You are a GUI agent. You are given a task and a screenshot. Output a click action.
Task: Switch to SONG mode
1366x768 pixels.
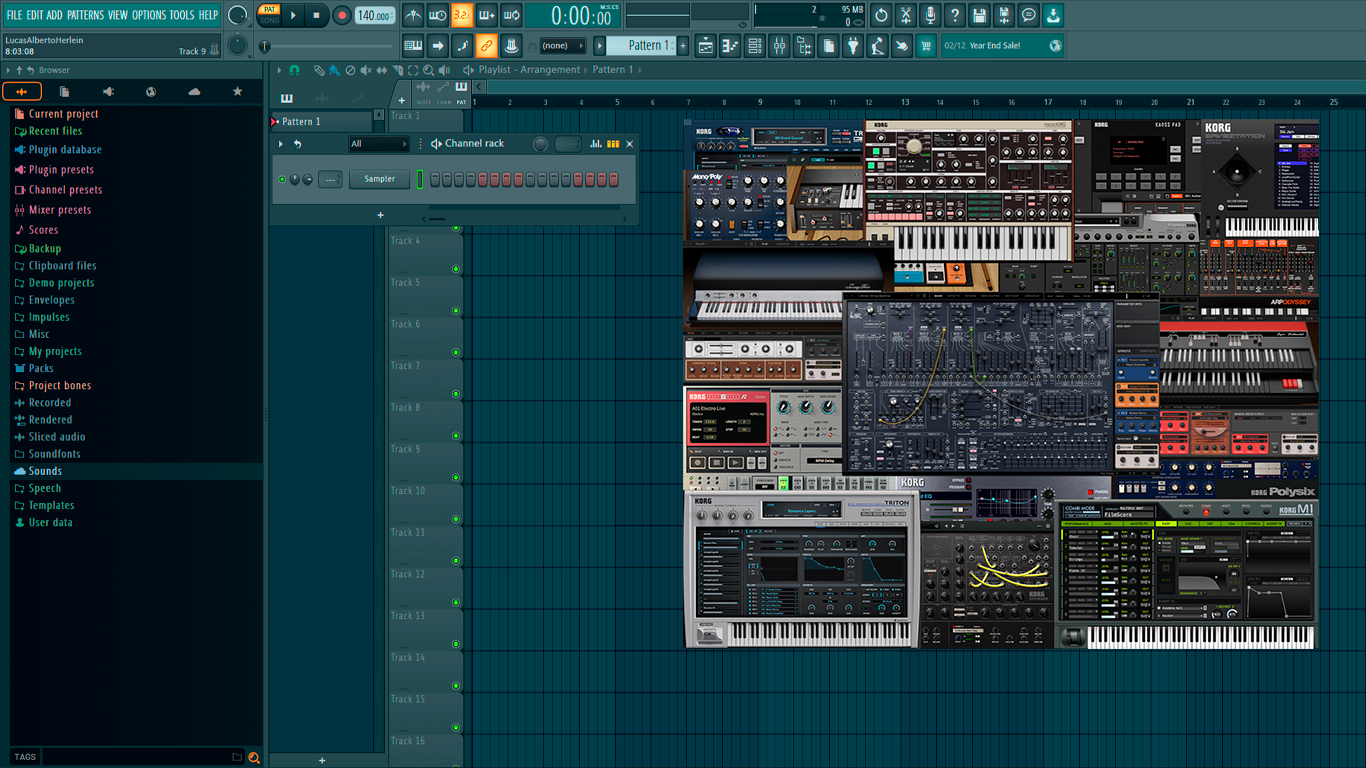[x=270, y=20]
